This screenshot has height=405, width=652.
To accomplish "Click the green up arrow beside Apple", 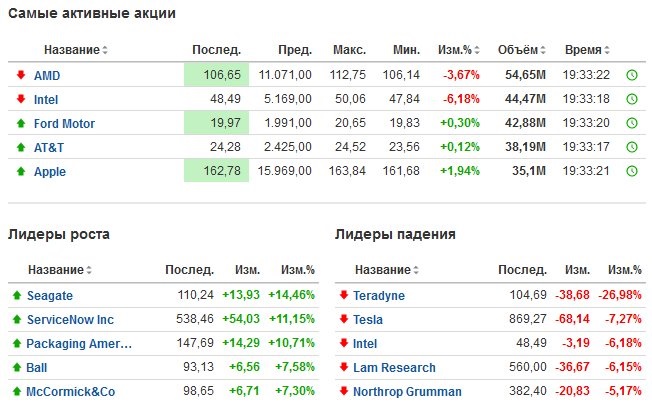I will pyautogui.click(x=21, y=171).
